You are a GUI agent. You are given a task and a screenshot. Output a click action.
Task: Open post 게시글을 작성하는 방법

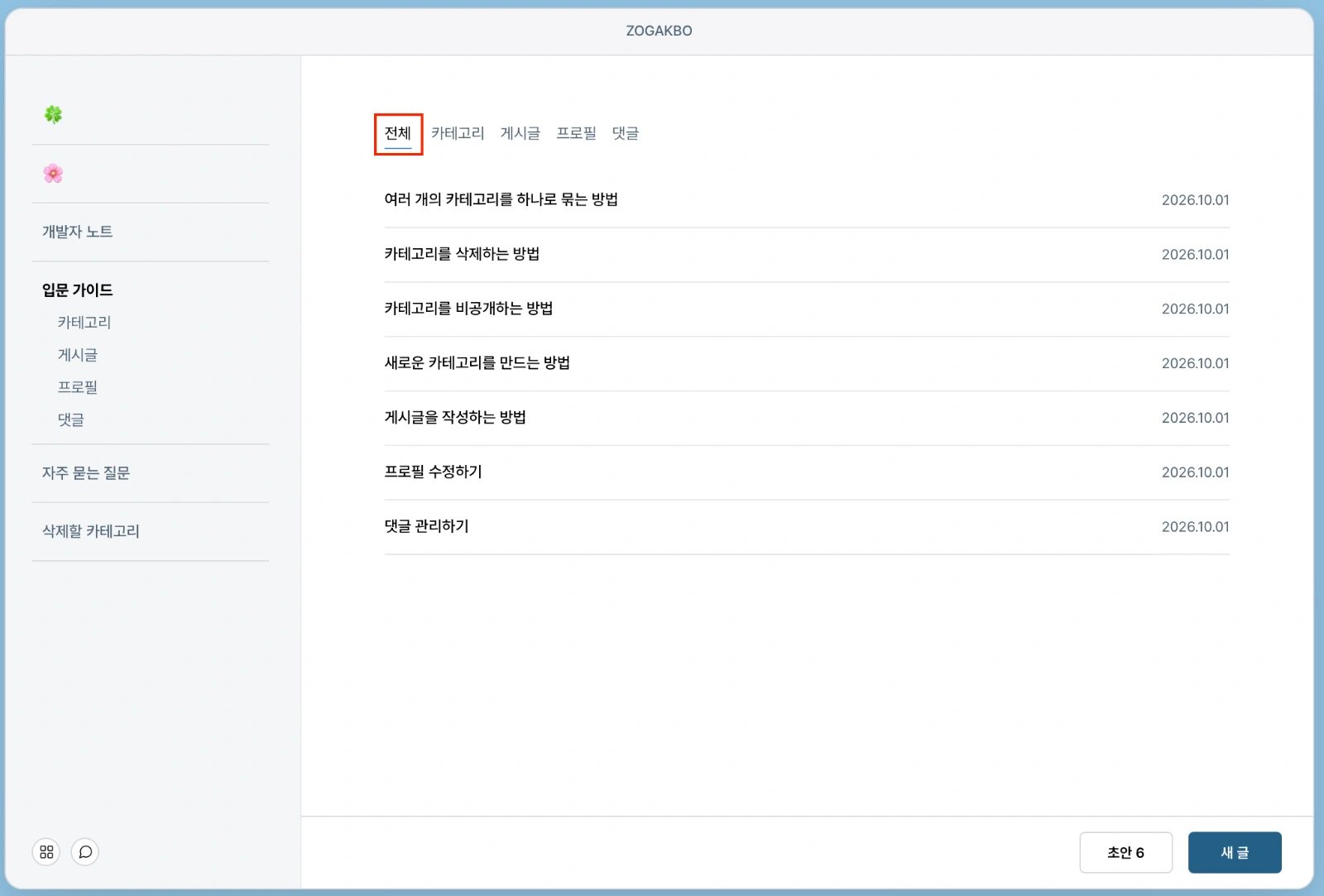[807, 418]
